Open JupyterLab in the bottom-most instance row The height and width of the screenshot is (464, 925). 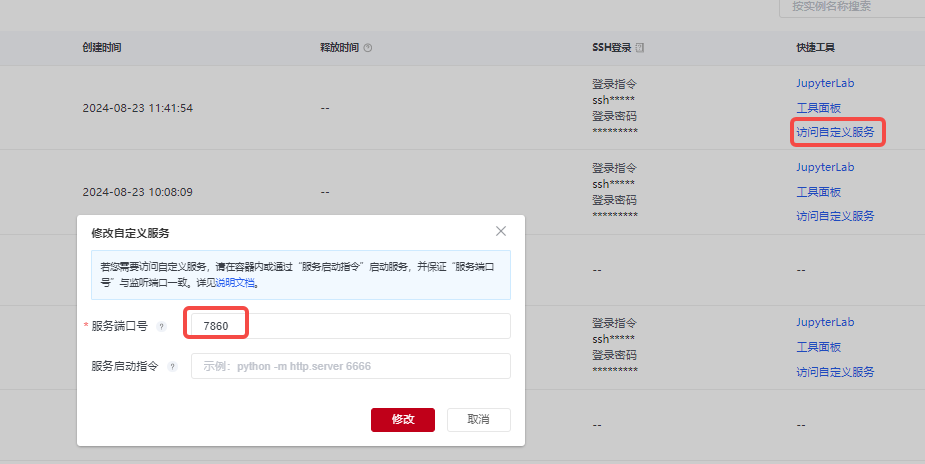825,323
